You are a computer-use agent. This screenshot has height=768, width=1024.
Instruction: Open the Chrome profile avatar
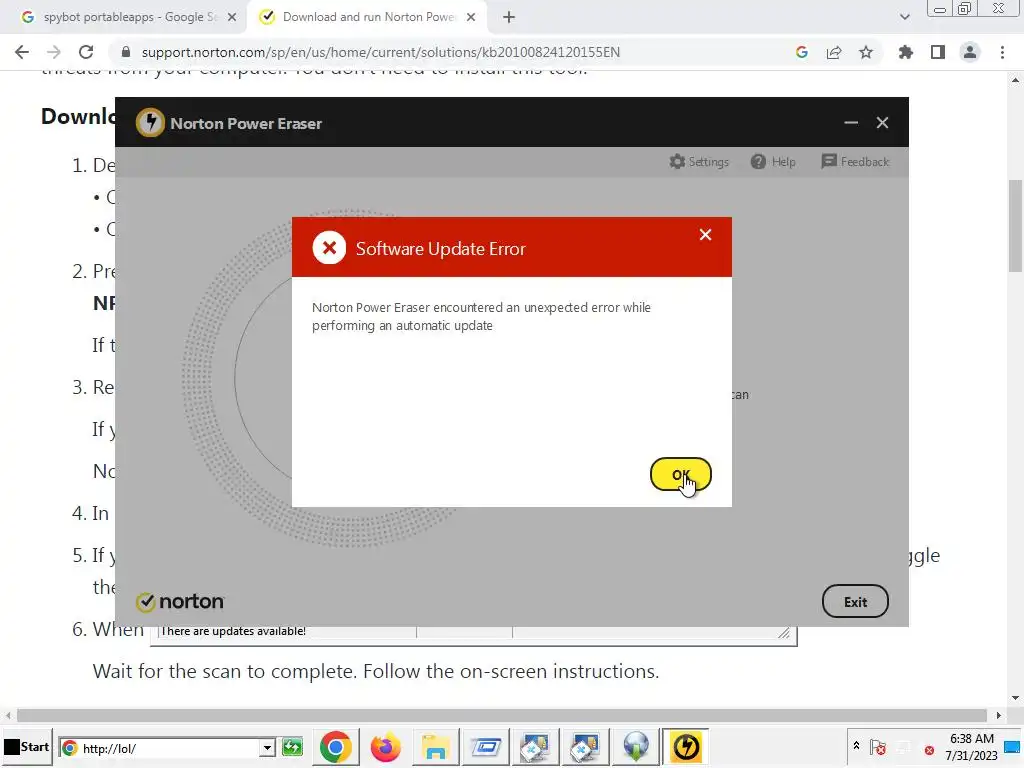970,52
